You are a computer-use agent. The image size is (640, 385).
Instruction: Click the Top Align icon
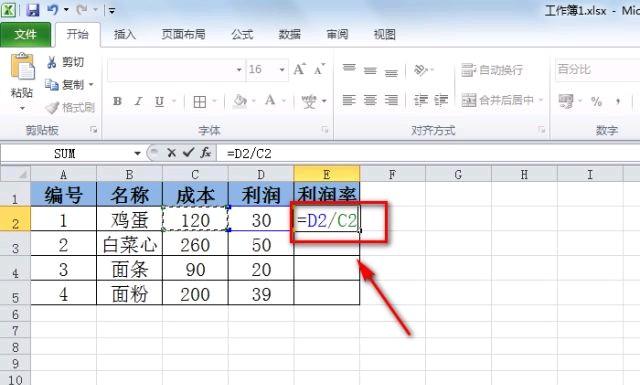349,69
